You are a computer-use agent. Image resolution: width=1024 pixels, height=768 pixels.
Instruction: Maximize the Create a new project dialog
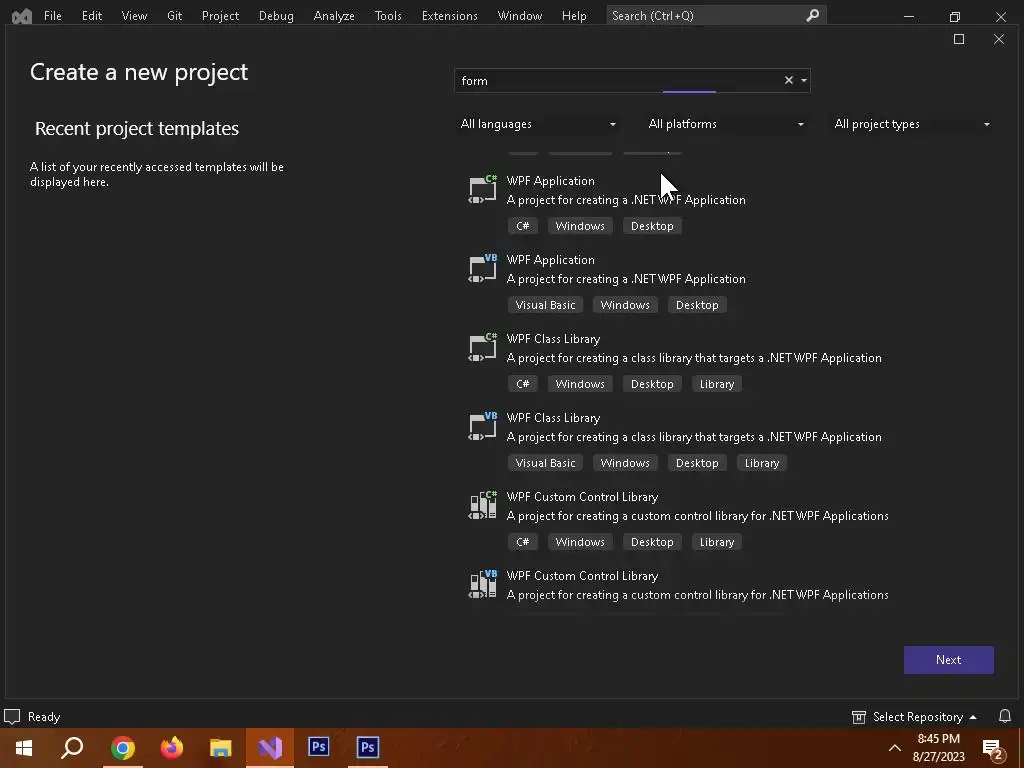point(959,39)
